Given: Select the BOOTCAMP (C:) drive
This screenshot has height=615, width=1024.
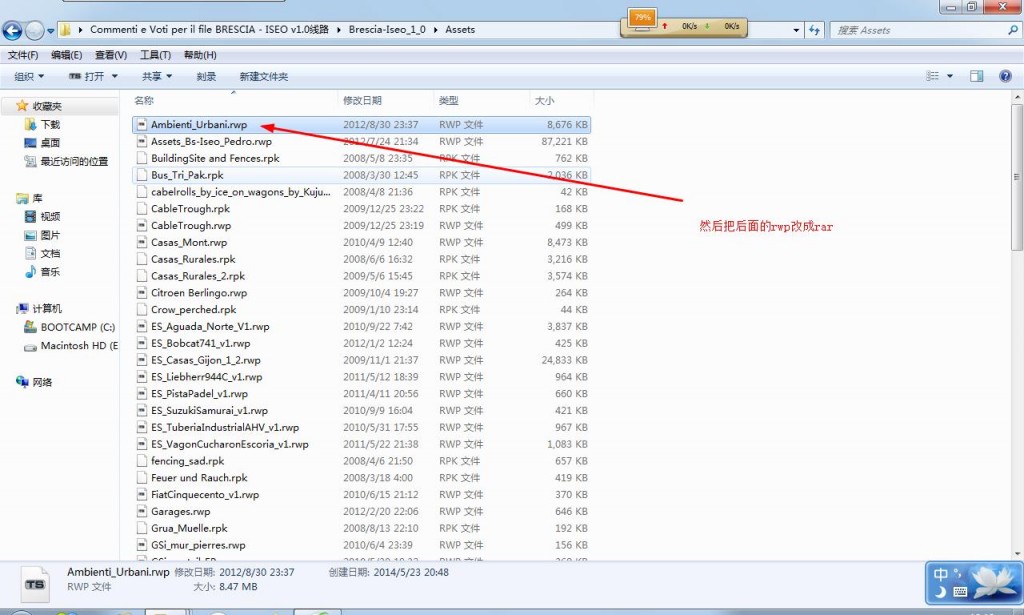Looking at the screenshot, I should [x=77, y=327].
